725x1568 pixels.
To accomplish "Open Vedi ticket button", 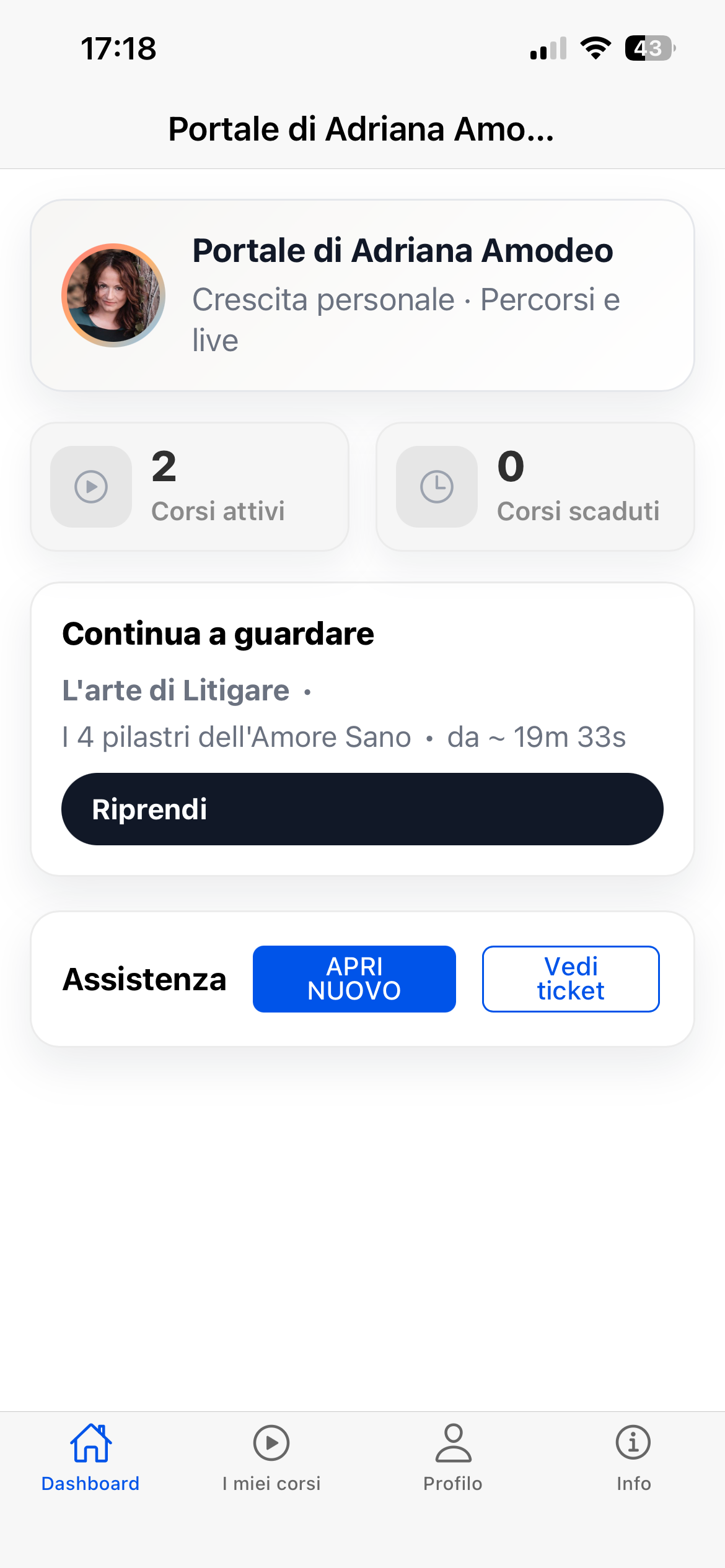I will (571, 979).
